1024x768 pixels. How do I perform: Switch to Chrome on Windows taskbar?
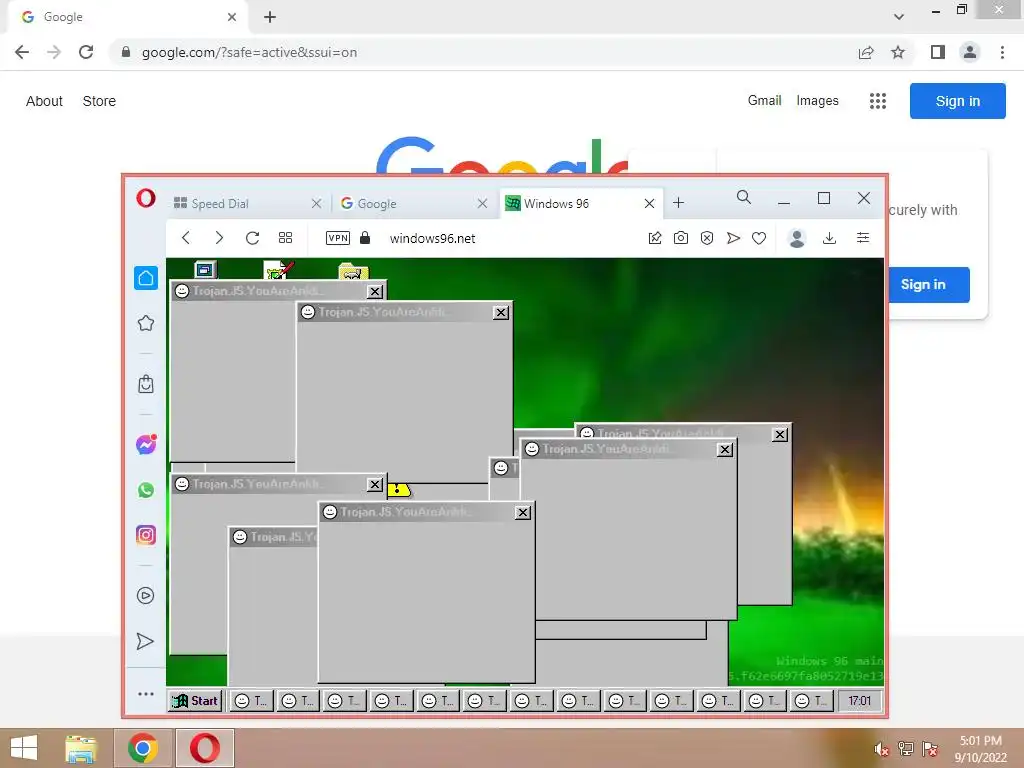142,748
